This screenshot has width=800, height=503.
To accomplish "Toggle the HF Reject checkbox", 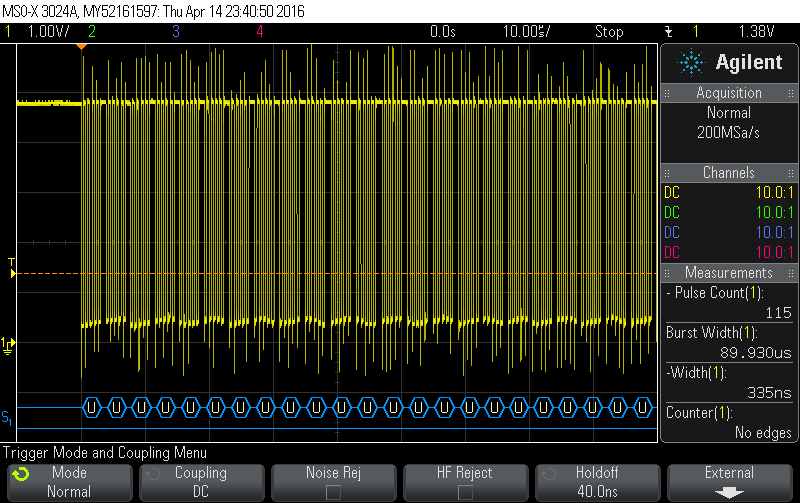I will (464, 491).
